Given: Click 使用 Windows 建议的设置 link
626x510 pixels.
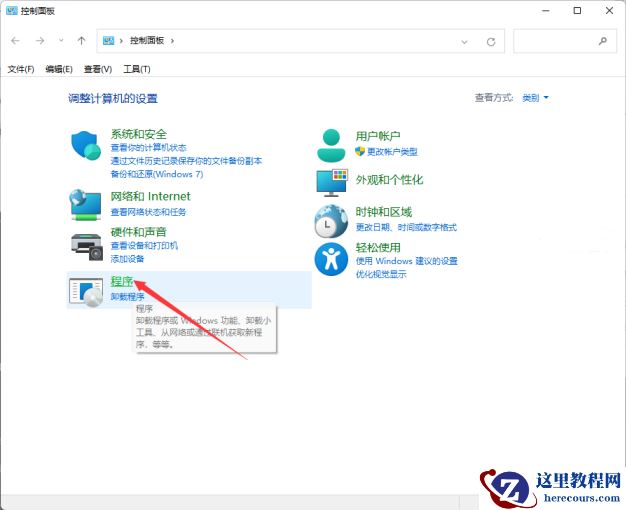Looking at the screenshot, I should coord(406,261).
